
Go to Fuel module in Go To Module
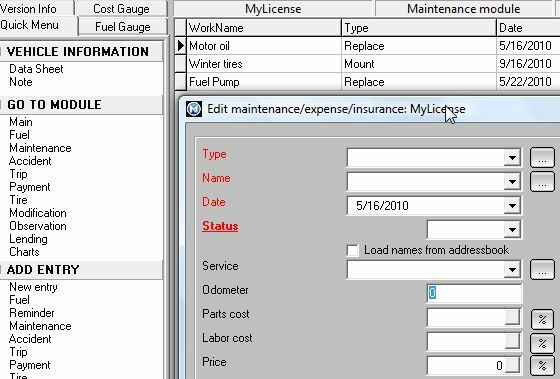tap(19, 135)
